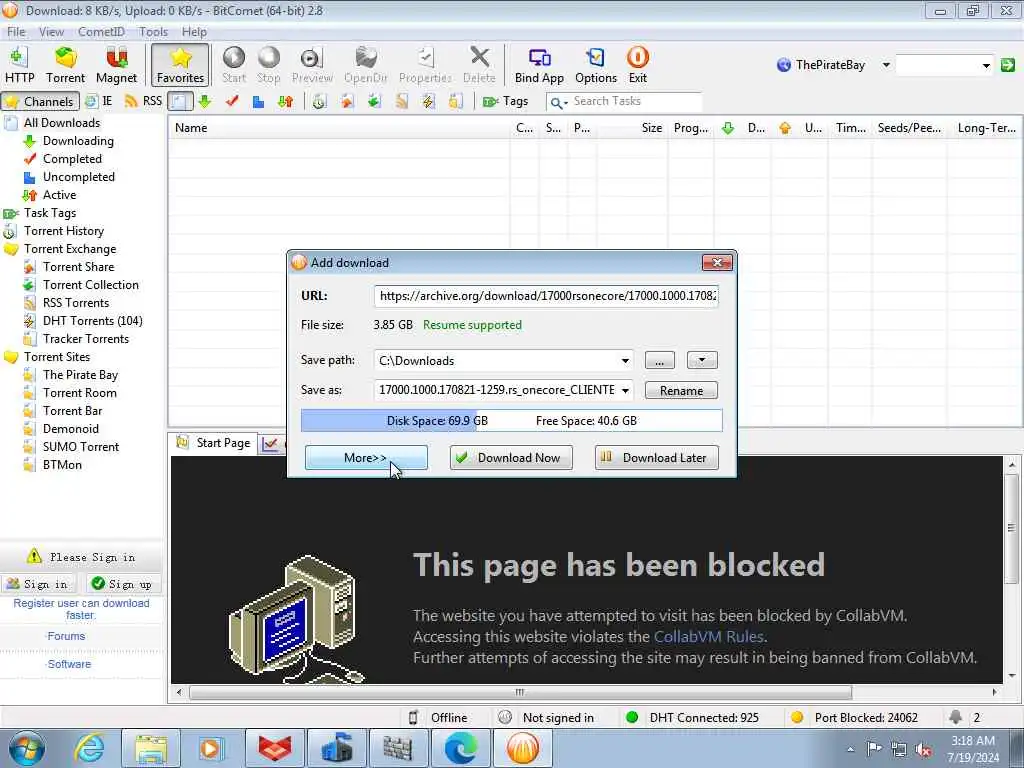This screenshot has height=768, width=1024.
Task: Select DHT Torrents (104) in sidebar
Action: coord(92,321)
